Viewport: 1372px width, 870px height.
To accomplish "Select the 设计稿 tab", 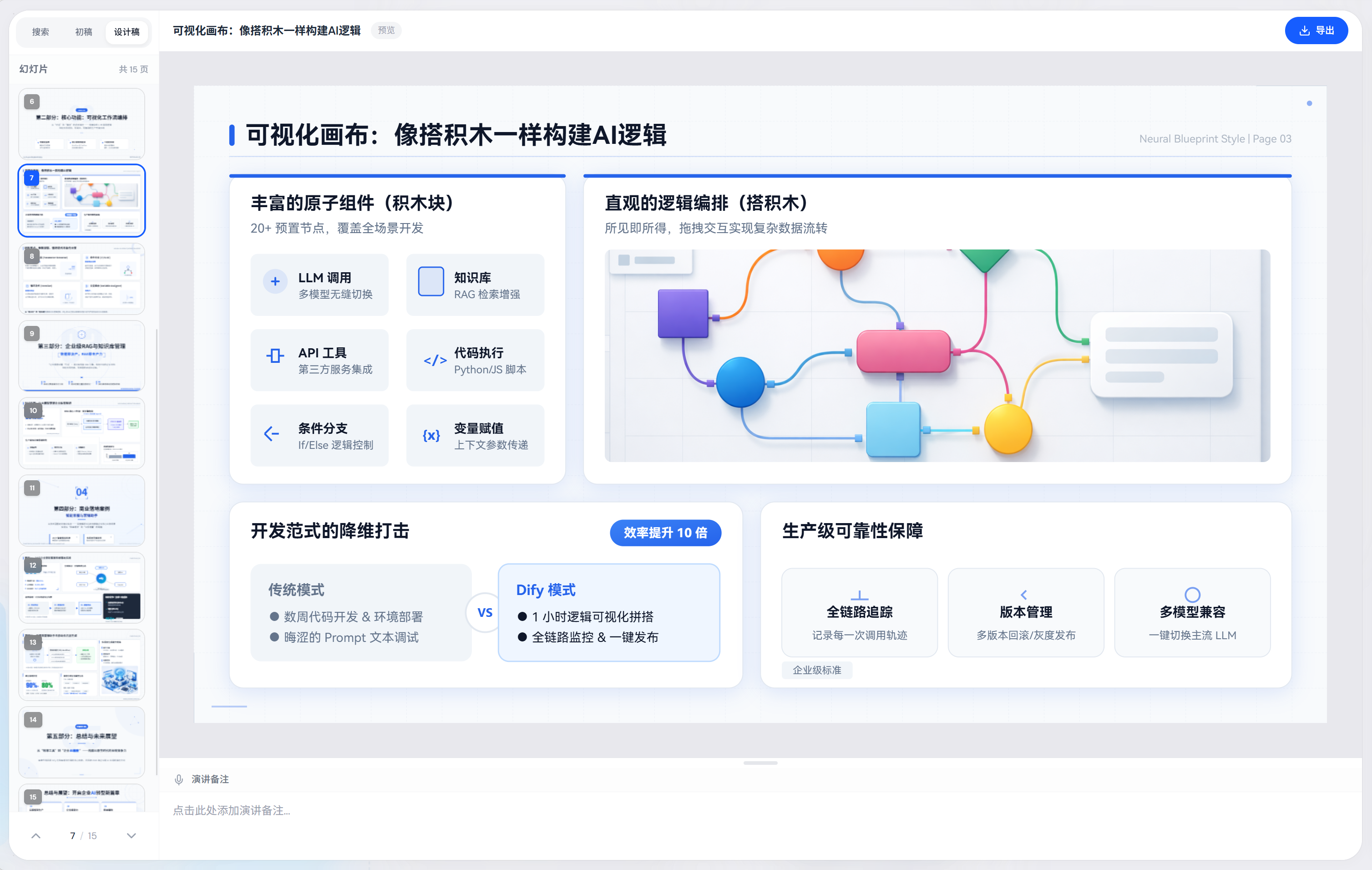I will 127,32.
